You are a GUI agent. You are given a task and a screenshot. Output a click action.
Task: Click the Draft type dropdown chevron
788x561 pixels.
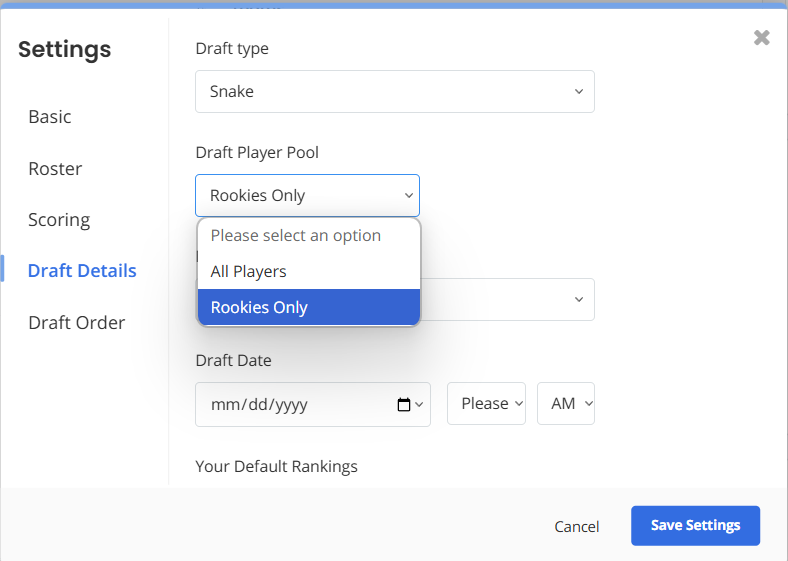click(579, 91)
